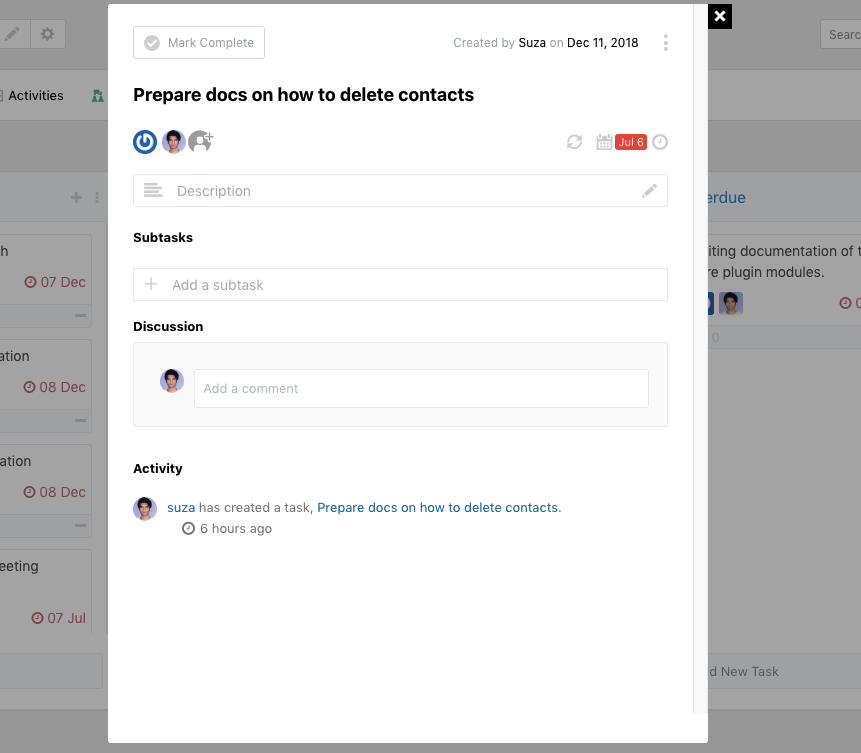861x753 pixels.
Task: Click the pencil edit icon in Description
Action: coord(650,191)
